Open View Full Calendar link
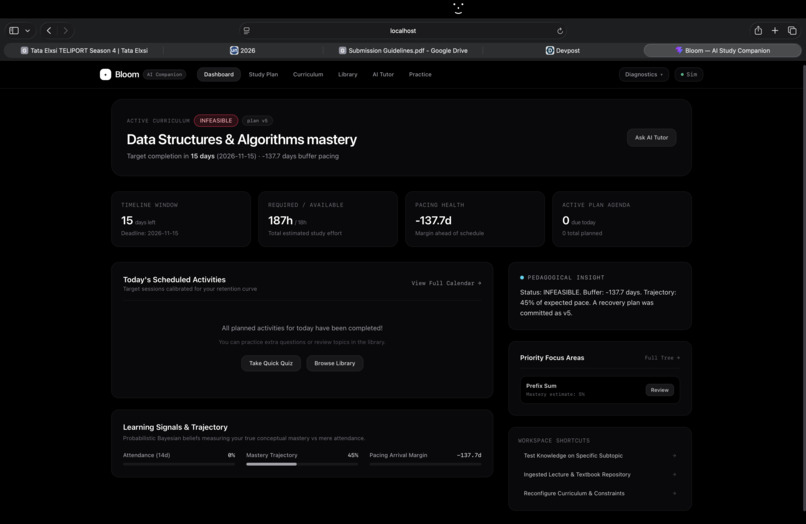 [446, 283]
